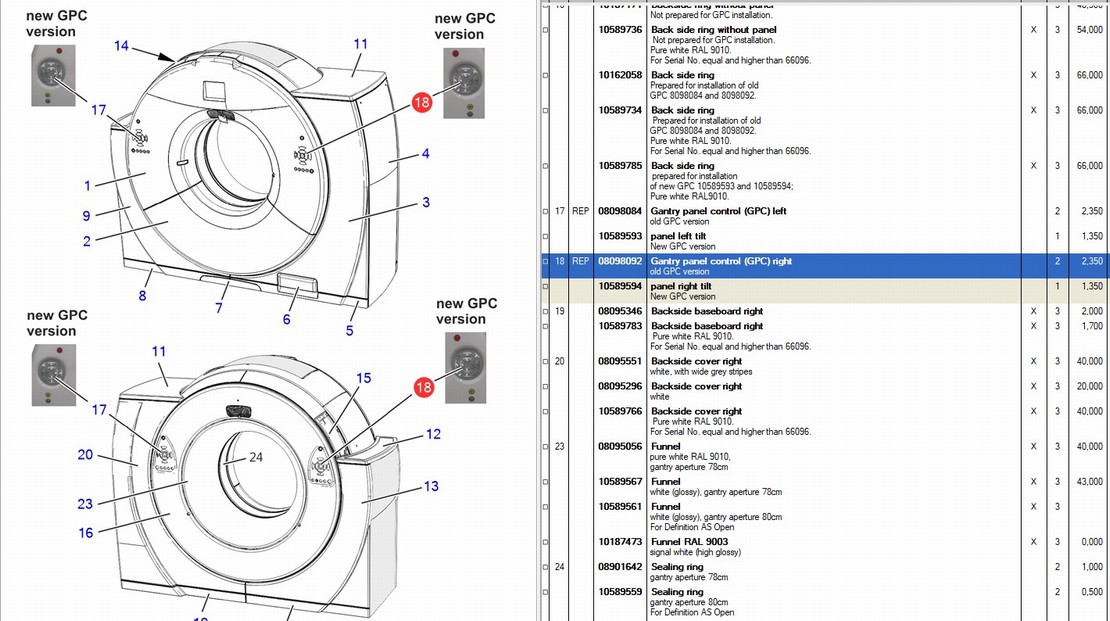
Task: Tick the checkbox for part 10589594
Action: coord(545,286)
